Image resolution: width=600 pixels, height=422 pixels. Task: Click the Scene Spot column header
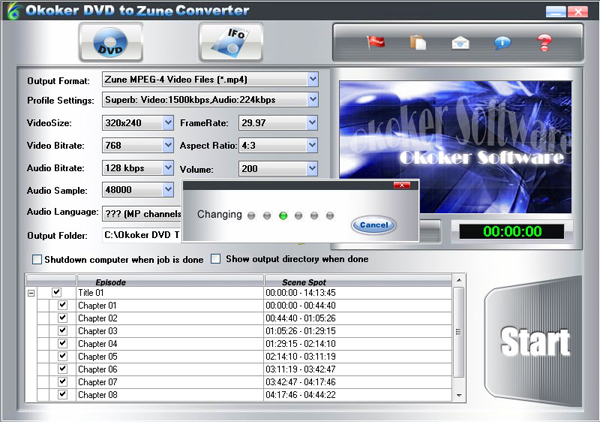[358, 281]
